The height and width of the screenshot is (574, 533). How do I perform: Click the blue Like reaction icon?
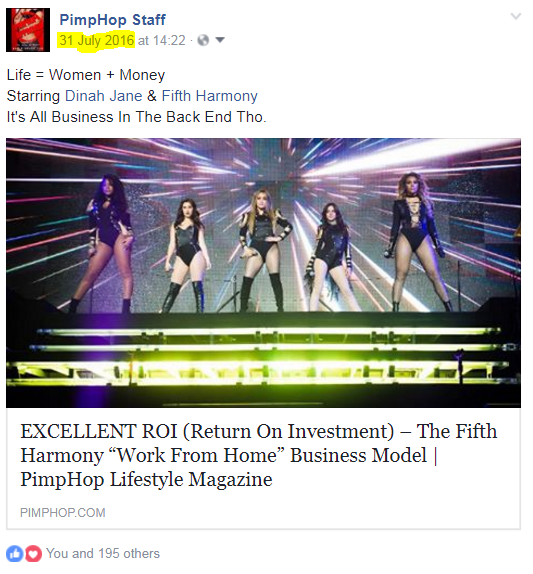pyautogui.click(x=15, y=554)
